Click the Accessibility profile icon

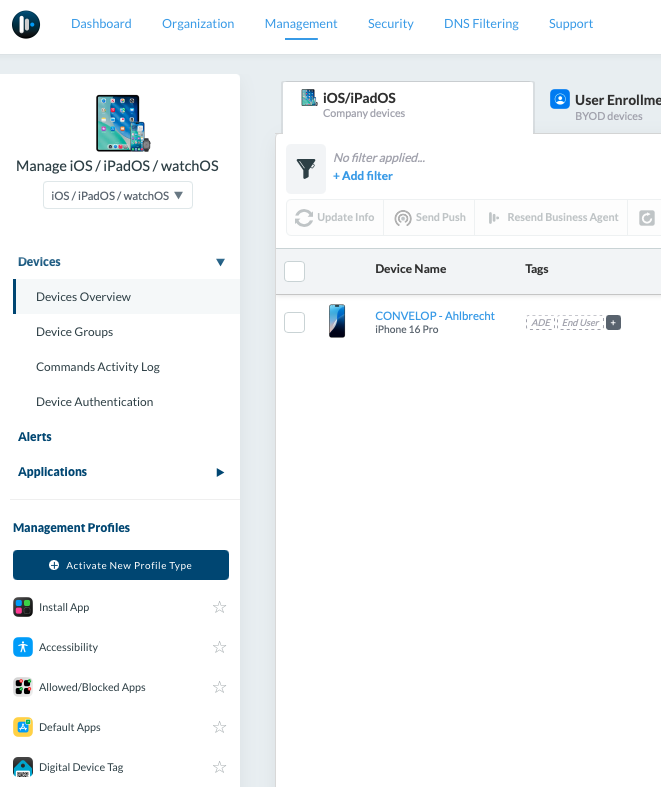pos(23,647)
